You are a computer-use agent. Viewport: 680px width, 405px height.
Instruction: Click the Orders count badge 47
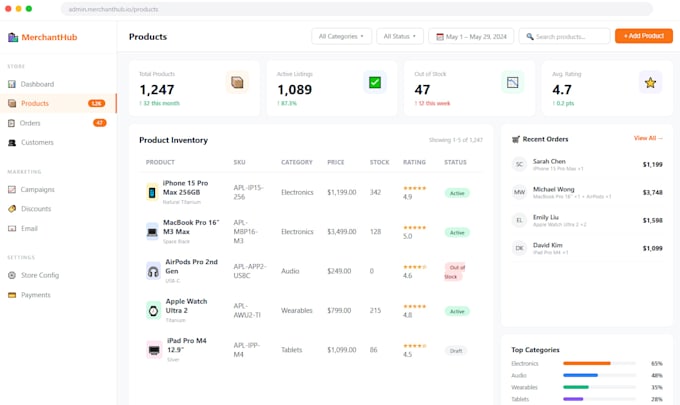[100, 123]
